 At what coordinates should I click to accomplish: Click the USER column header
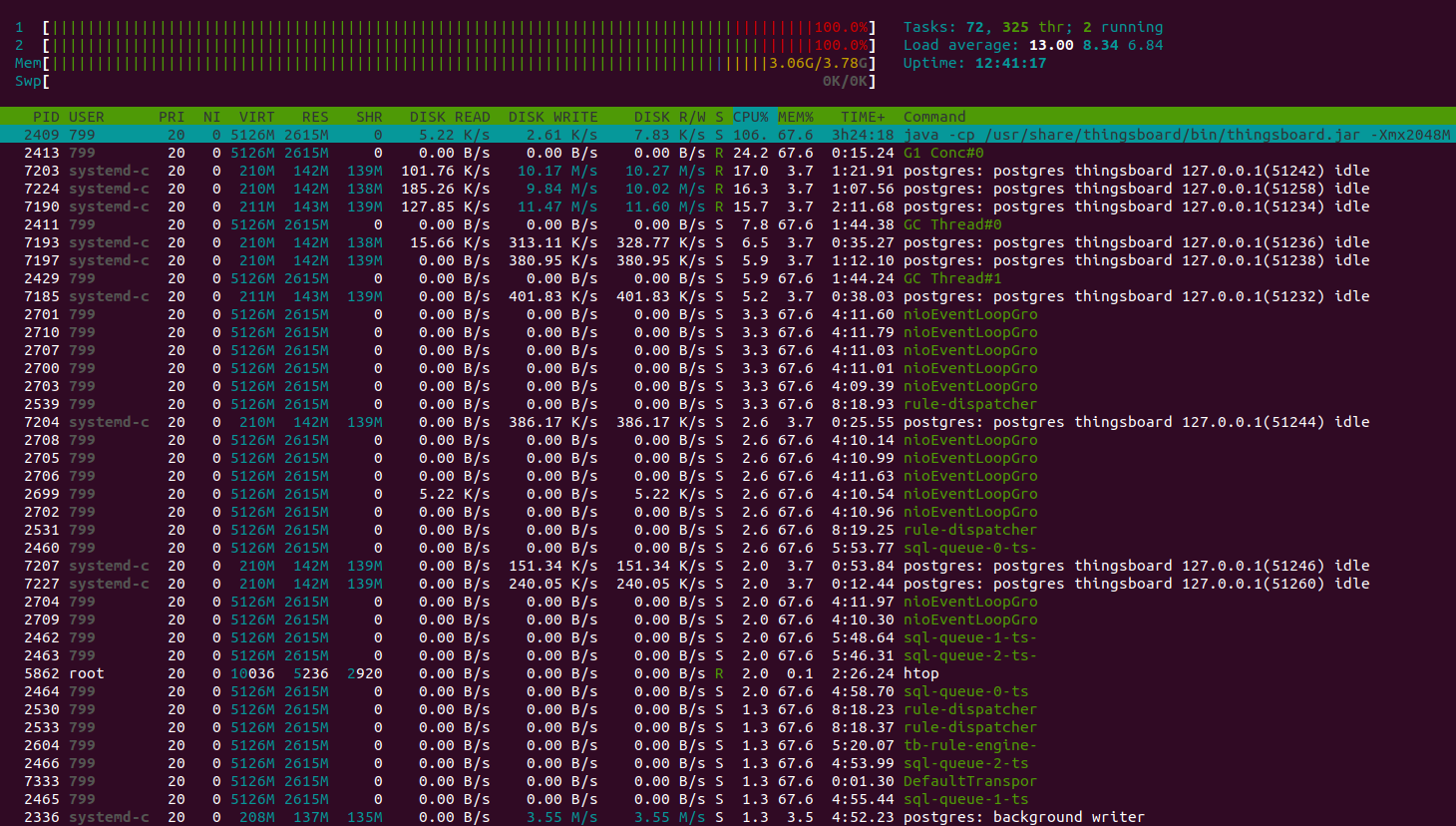(87, 117)
